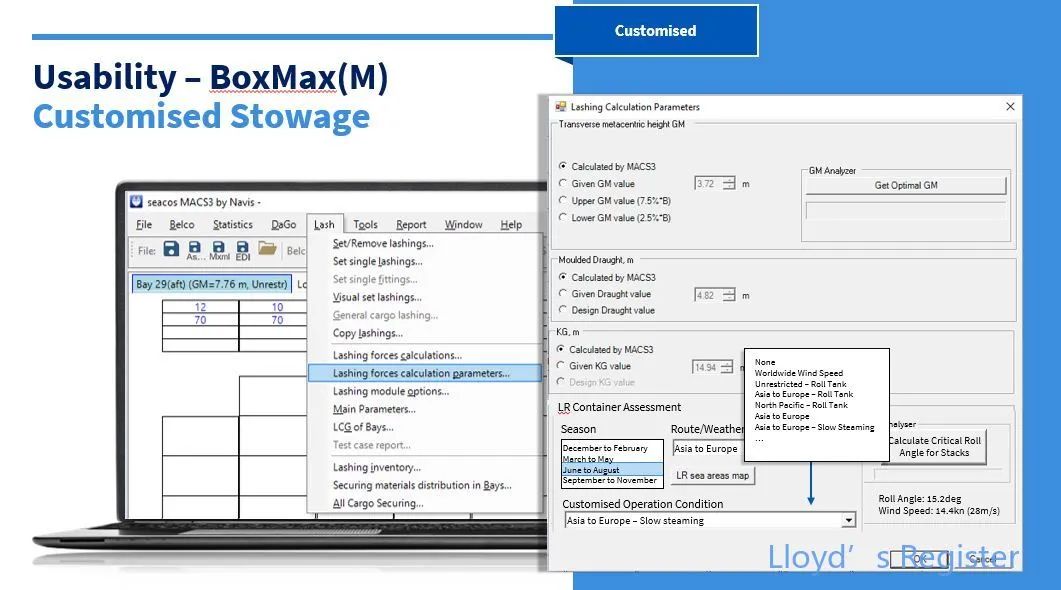Open the Tools menu
The height and width of the screenshot is (590, 1061).
[x=365, y=225]
